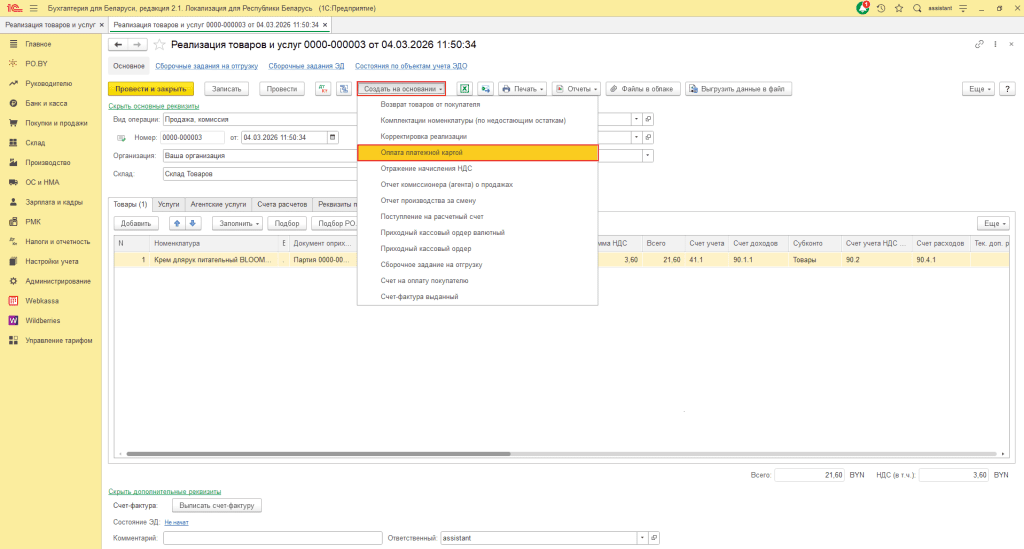
Task: Open Bank and cash section in sidebar
Action: tap(46, 103)
